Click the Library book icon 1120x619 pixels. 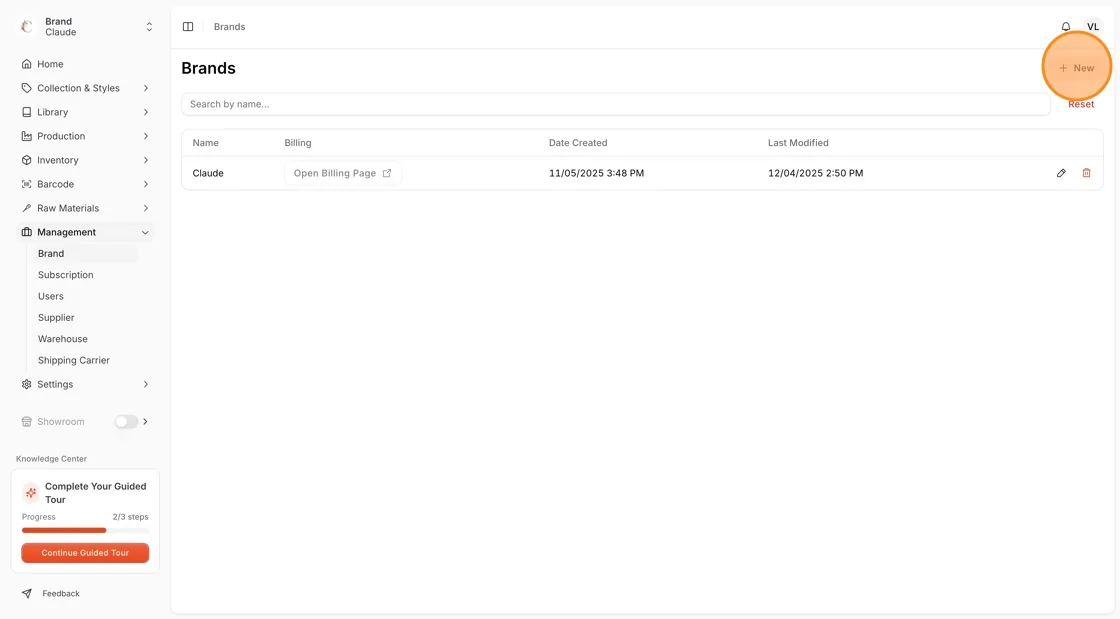point(26,112)
